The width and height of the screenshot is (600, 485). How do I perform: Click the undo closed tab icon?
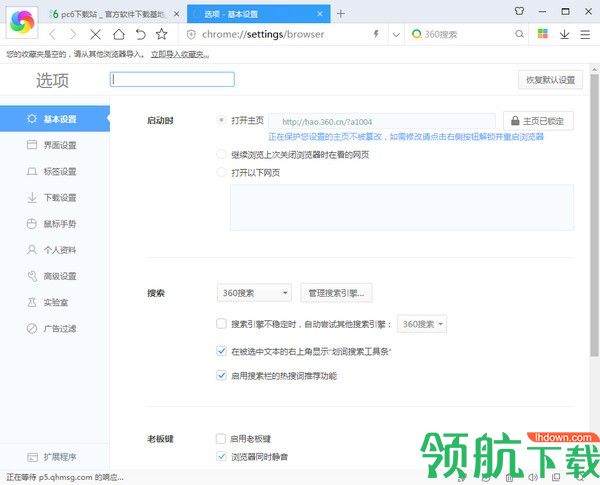pos(140,34)
